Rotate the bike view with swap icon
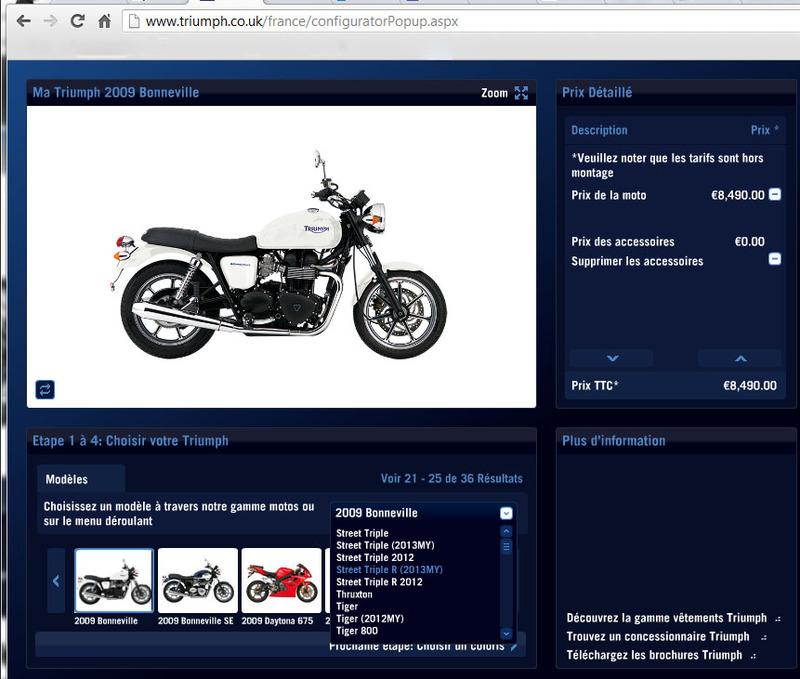The width and height of the screenshot is (800, 679). [x=45, y=390]
